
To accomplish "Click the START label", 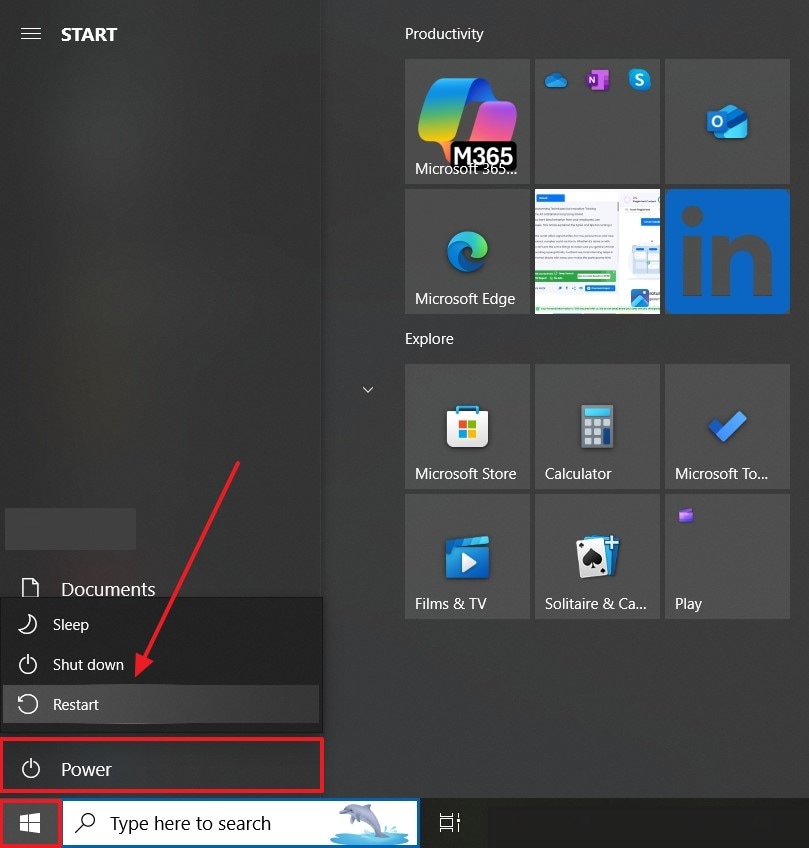I will click(x=89, y=35).
